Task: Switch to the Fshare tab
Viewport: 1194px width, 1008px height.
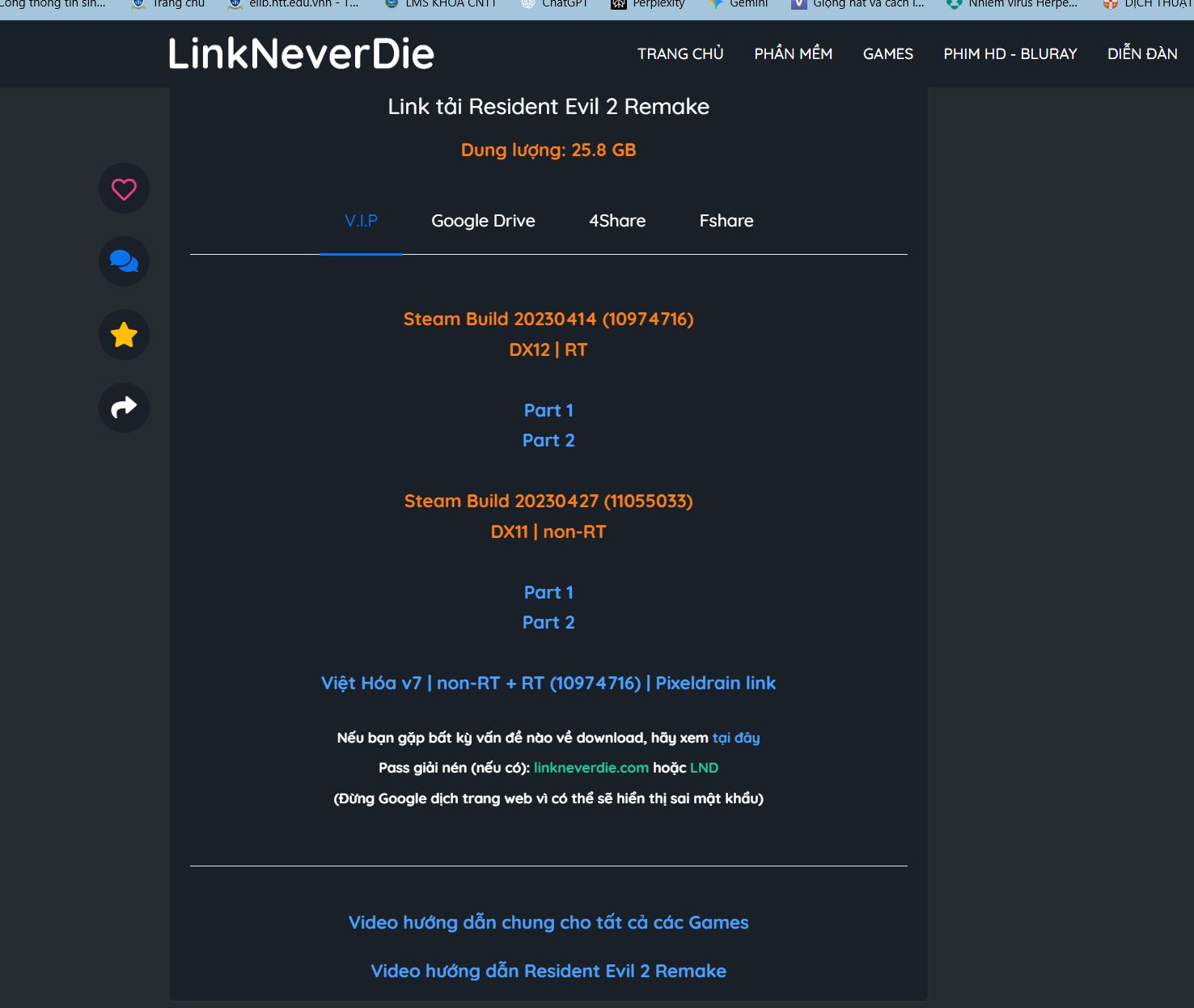Action: [726, 221]
